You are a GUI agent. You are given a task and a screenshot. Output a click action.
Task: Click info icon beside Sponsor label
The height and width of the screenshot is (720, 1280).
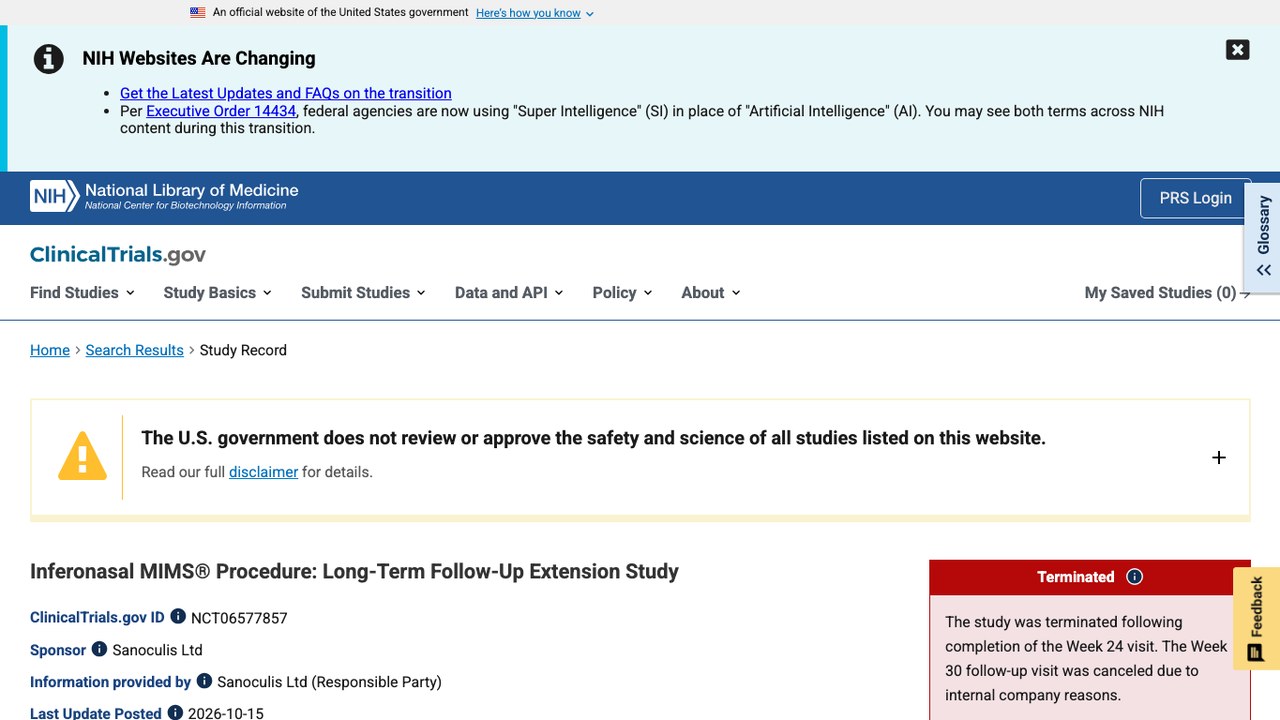click(99, 649)
